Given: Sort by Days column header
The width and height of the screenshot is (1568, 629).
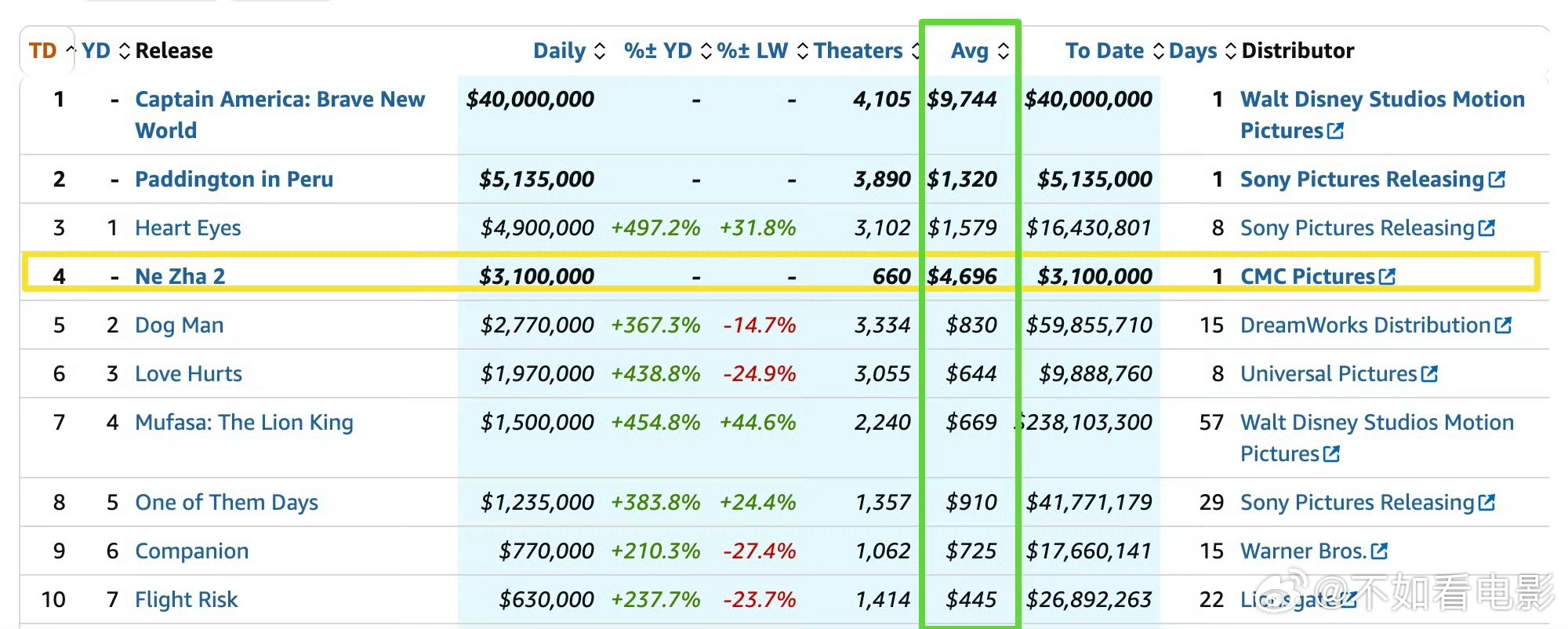Looking at the screenshot, I should coord(1202,51).
